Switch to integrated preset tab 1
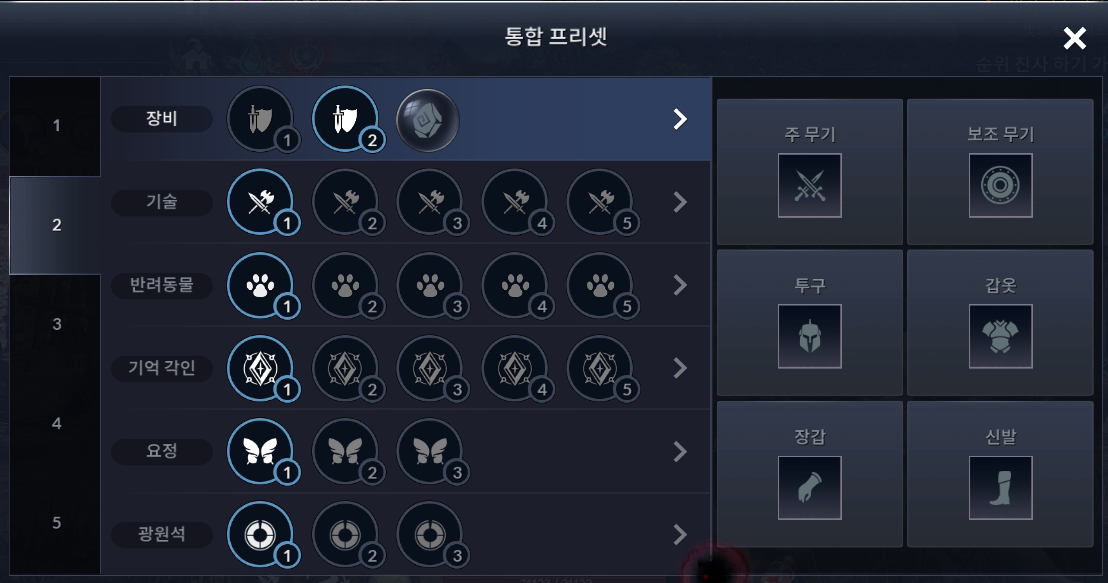1108x583 pixels. point(55,126)
